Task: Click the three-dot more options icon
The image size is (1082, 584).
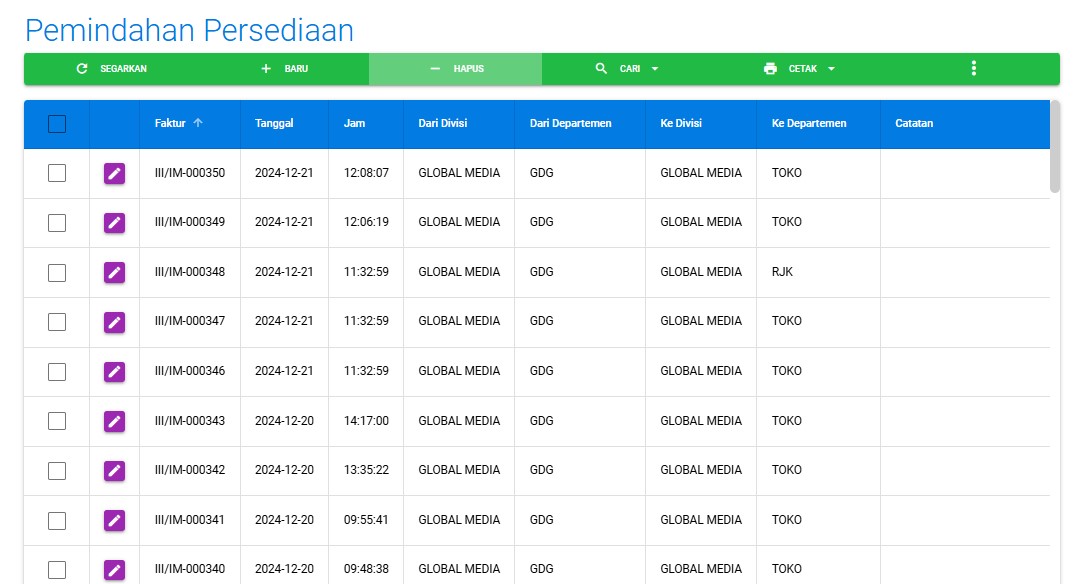Action: (x=973, y=69)
